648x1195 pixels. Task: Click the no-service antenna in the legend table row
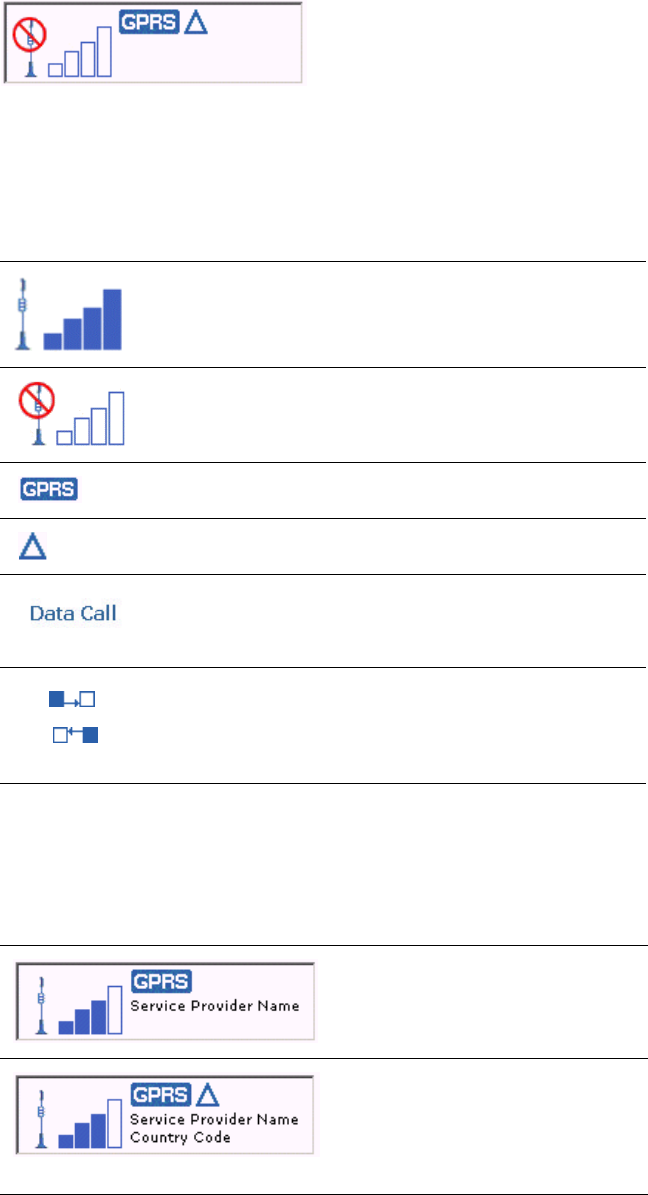click(37, 412)
